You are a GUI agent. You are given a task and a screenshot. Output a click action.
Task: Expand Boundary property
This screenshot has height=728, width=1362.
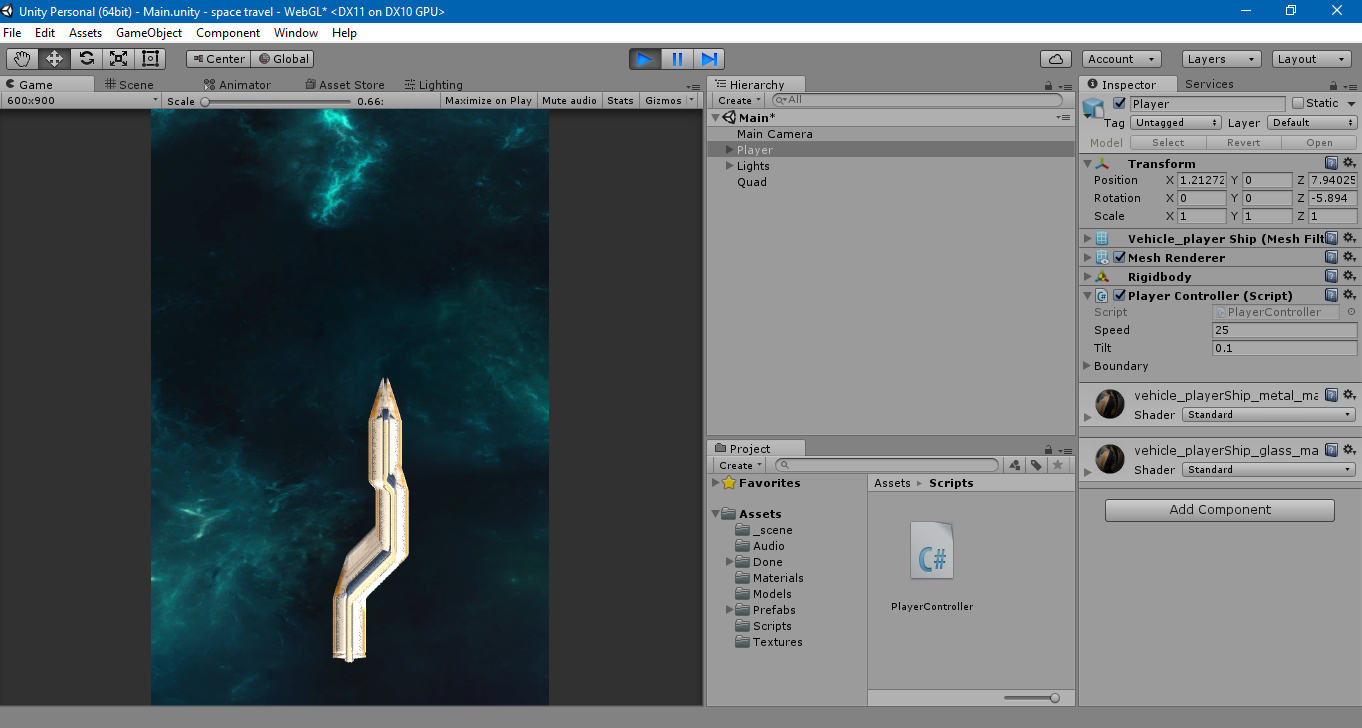pyautogui.click(x=1087, y=366)
